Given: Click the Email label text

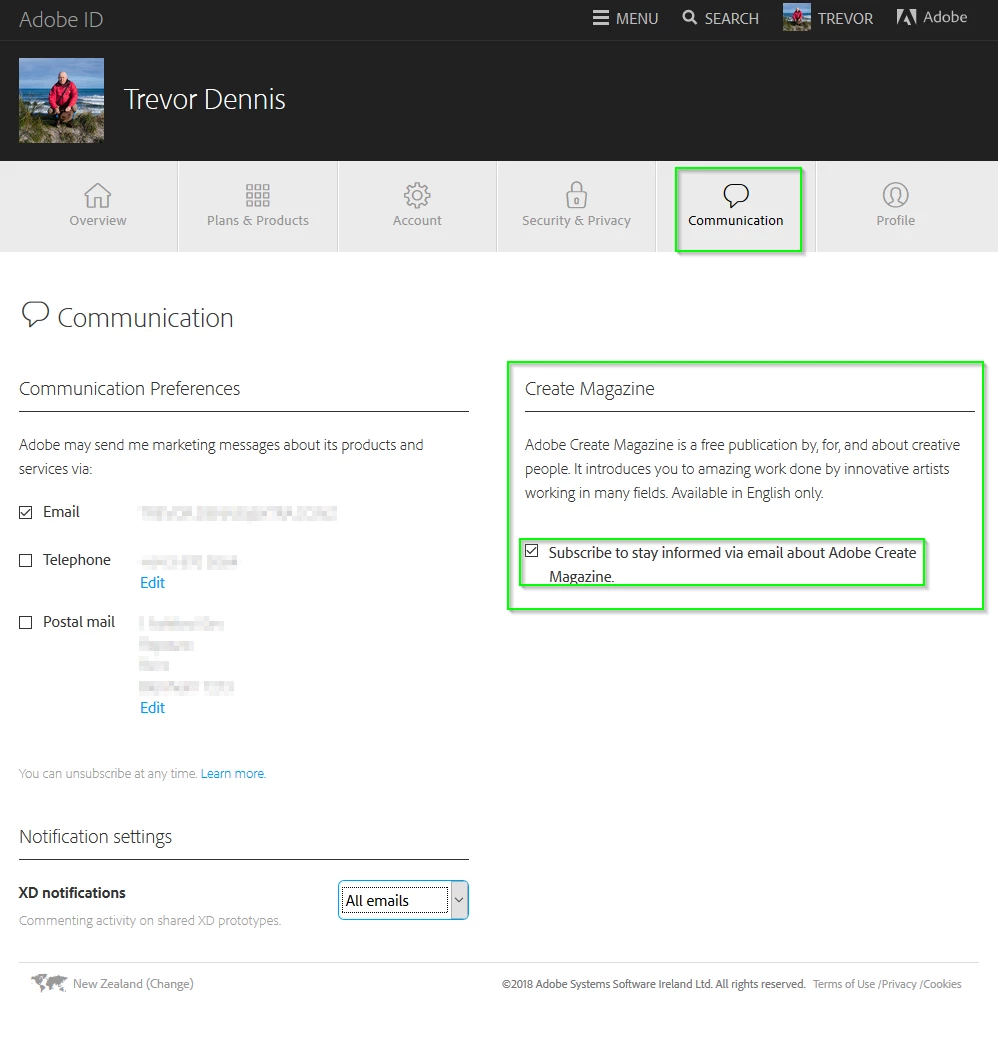Looking at the screenshot, I should (61, 512).
